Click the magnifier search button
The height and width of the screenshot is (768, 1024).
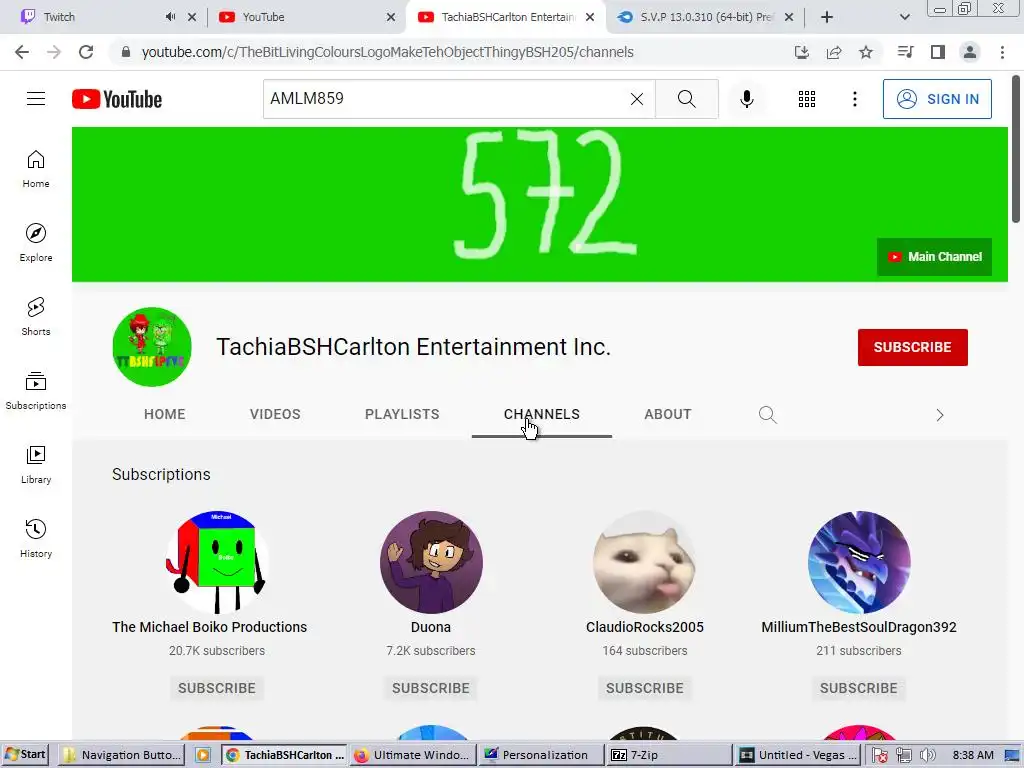(686, 99)
